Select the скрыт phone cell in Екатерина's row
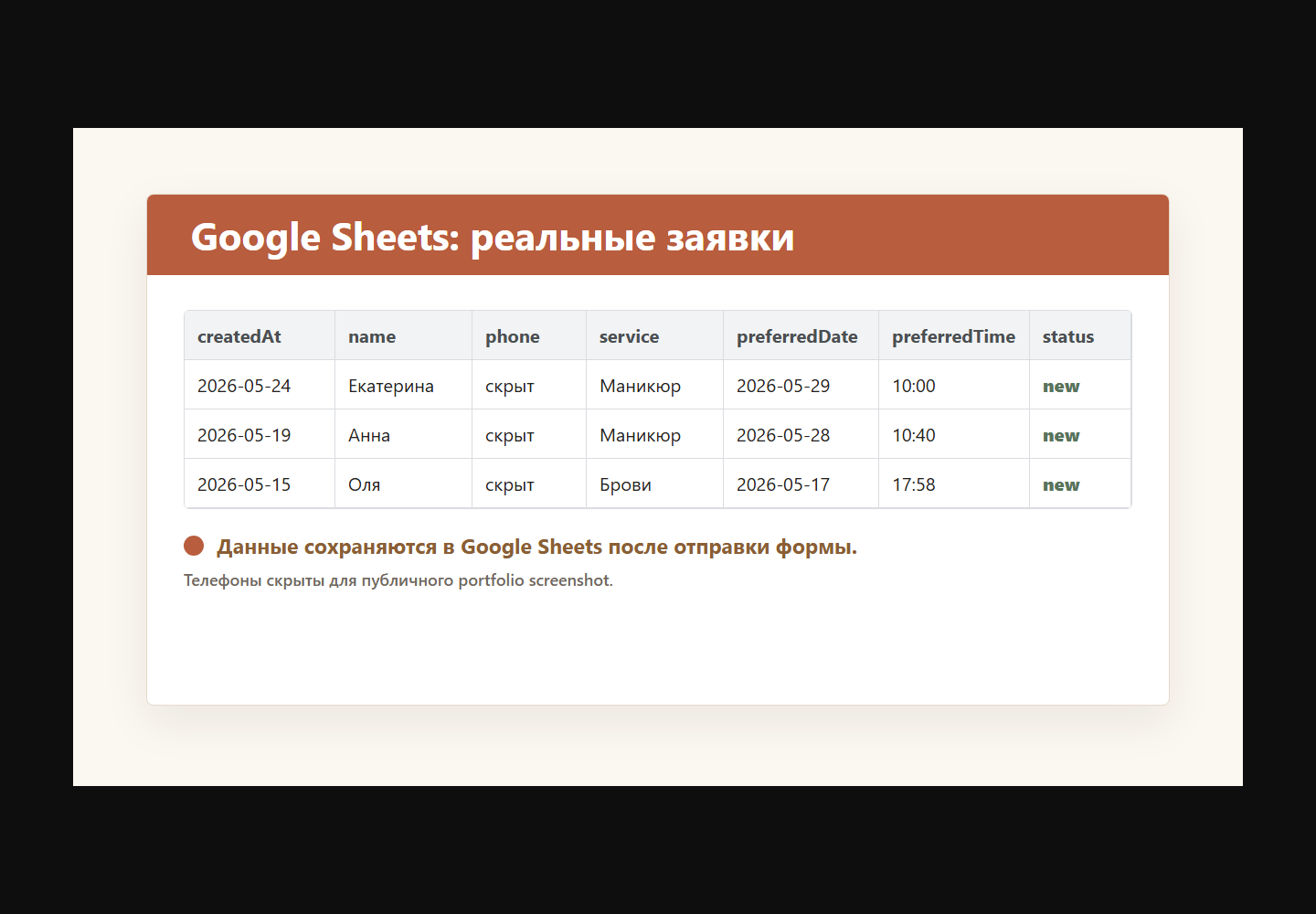The width and height of the screenshot is (1316, 914). coord(529,385)
